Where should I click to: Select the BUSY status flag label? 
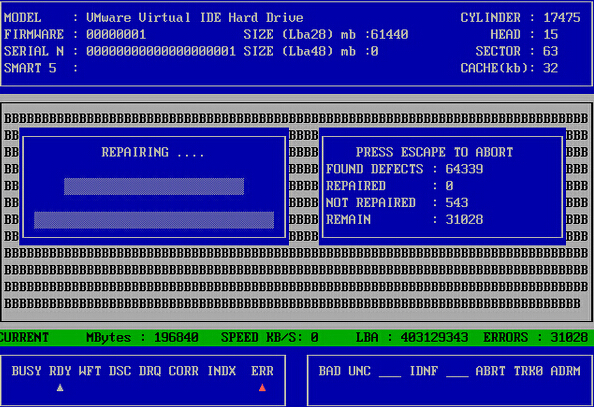click(26, 371)
